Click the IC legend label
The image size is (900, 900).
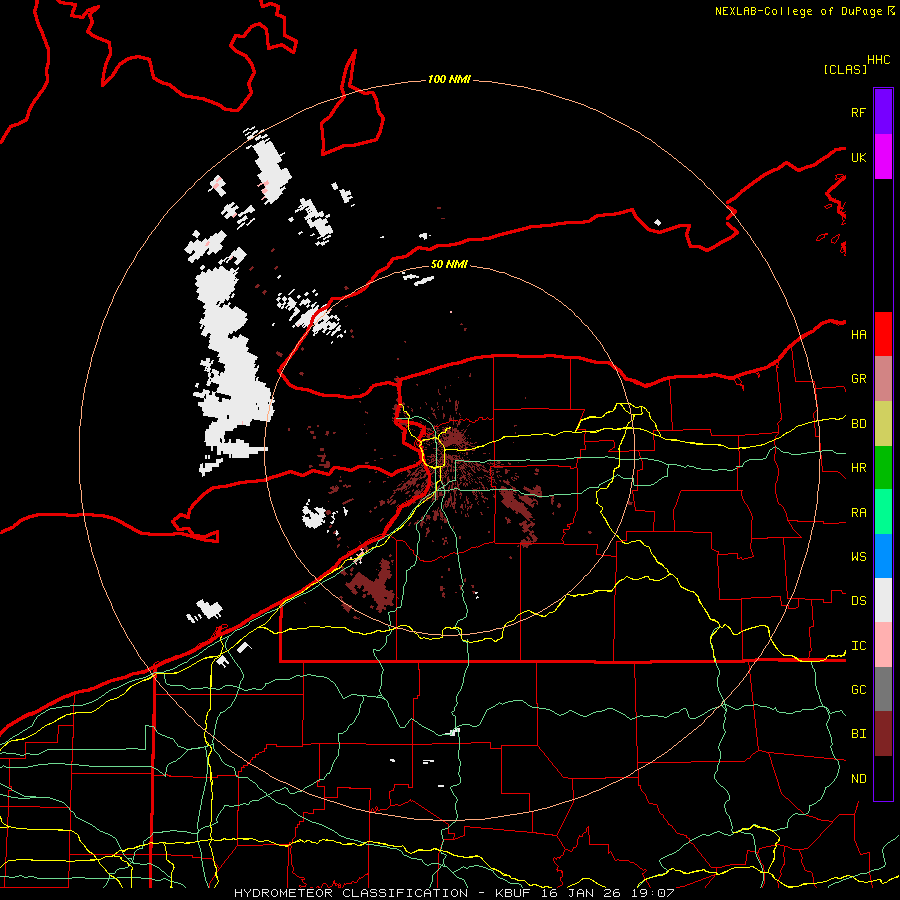coord(859,645)
